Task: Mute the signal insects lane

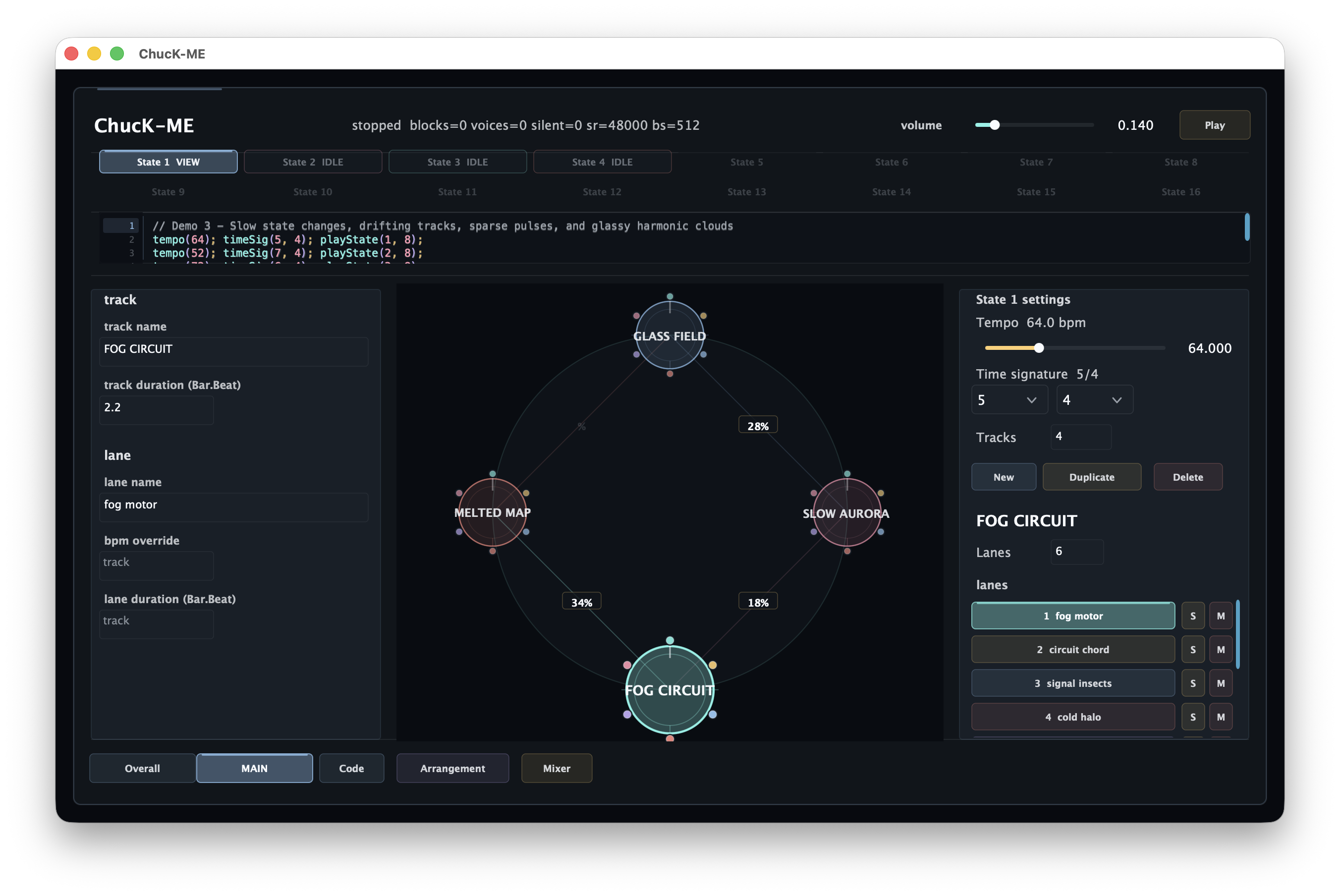Action: [x=1221, y=683]
